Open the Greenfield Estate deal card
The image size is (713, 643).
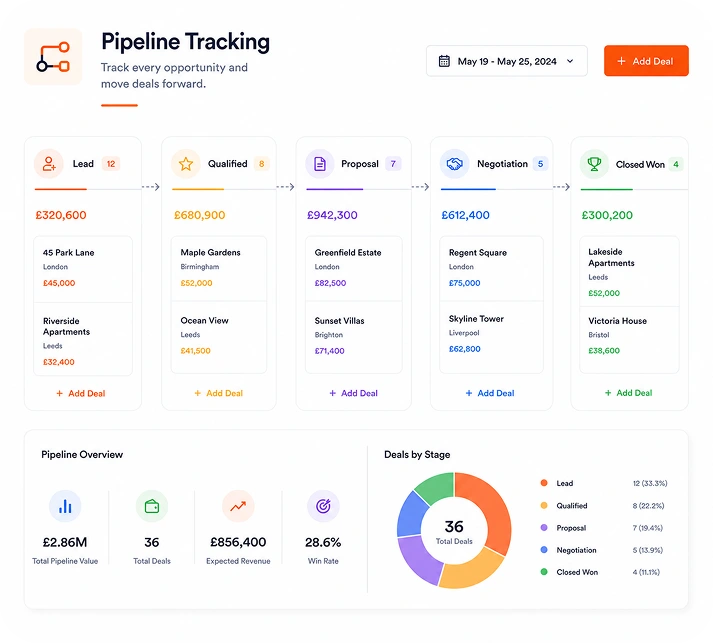pyautogui.click(x=353, y=268)
